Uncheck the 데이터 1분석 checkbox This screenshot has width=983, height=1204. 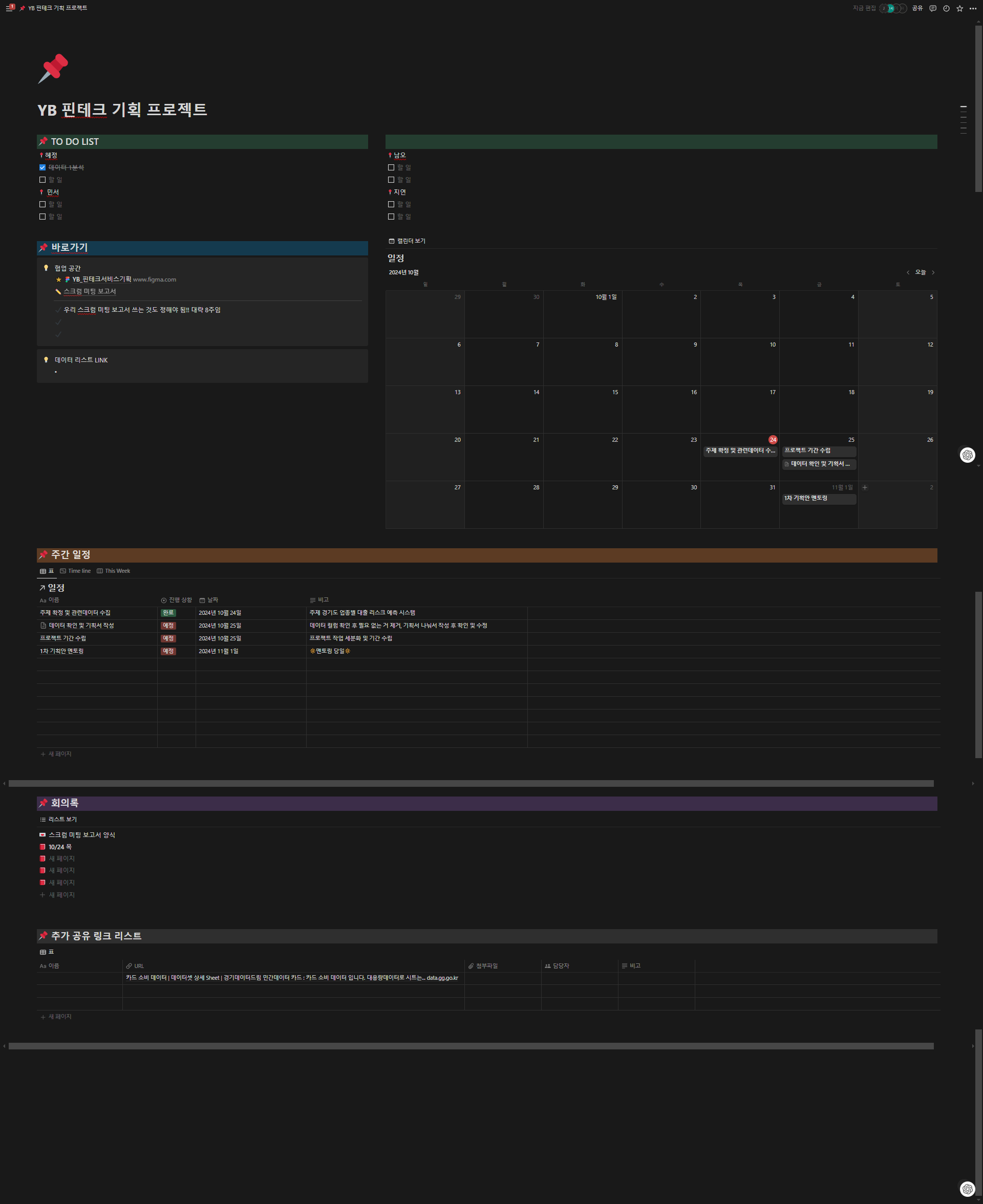coord(42,167)
